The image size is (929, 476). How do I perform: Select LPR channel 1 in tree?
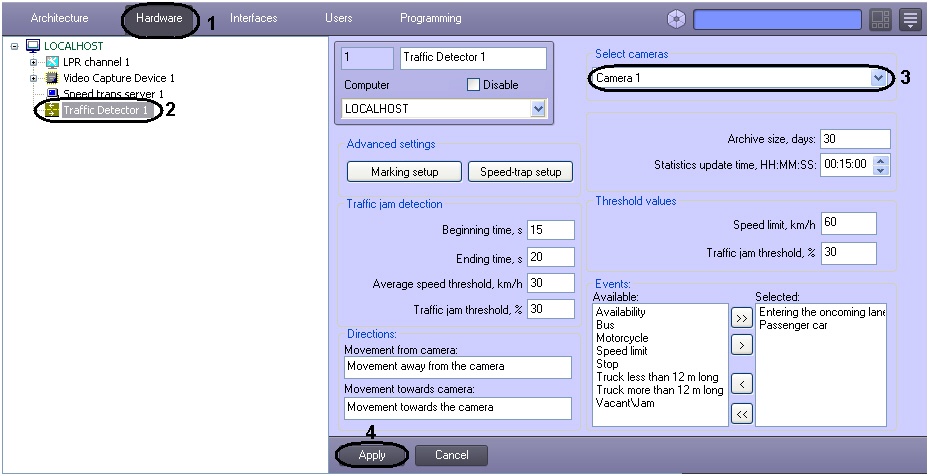coord(96,62)
